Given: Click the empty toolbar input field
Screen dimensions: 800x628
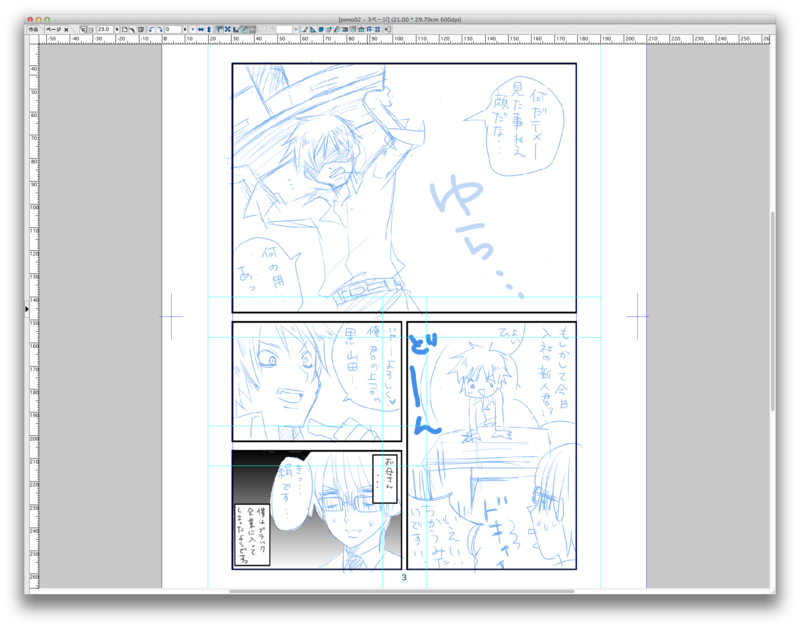Looking at the screenshot, I should [284, 30].
